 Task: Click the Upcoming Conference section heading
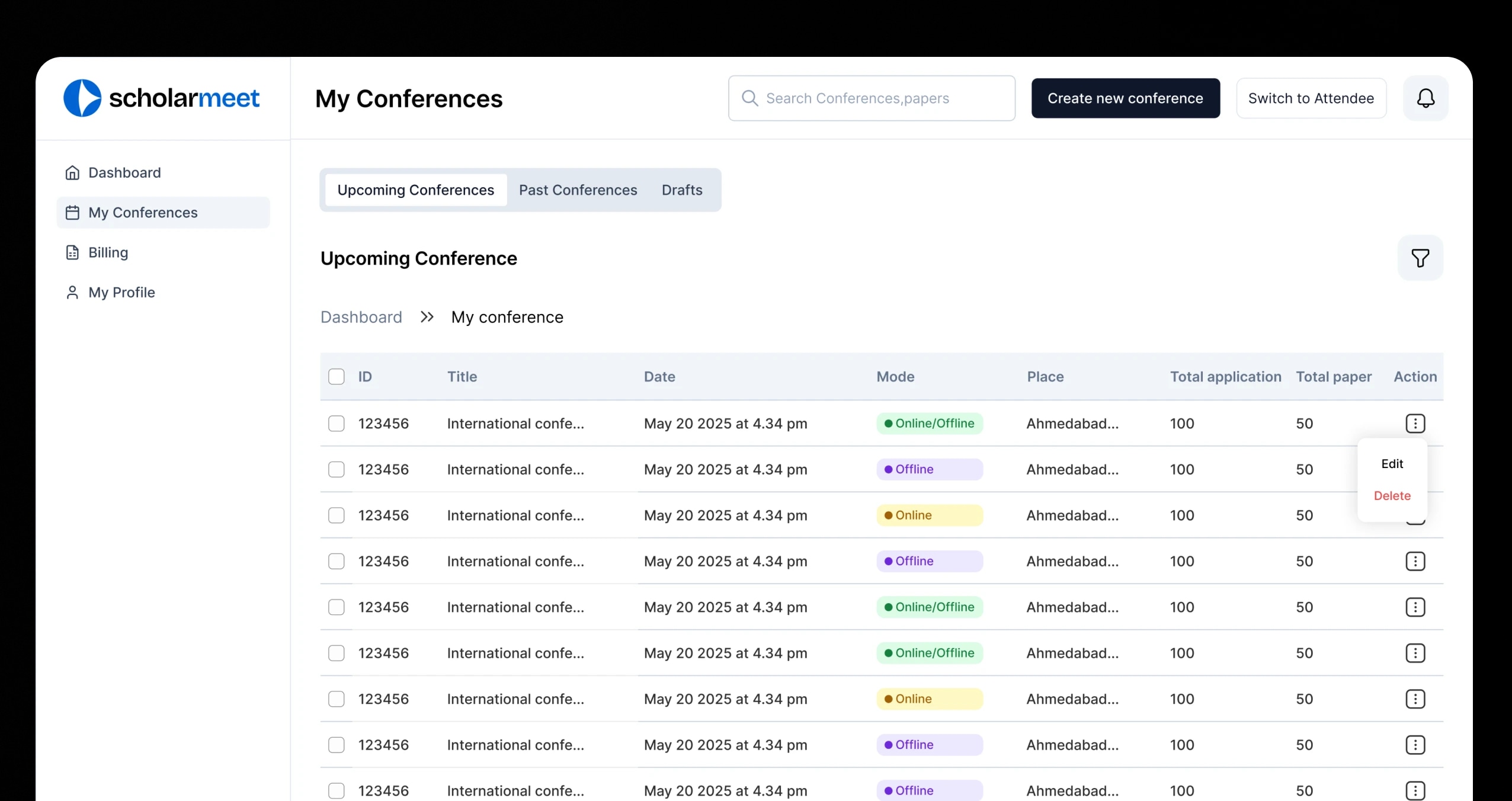coord(418,258)
